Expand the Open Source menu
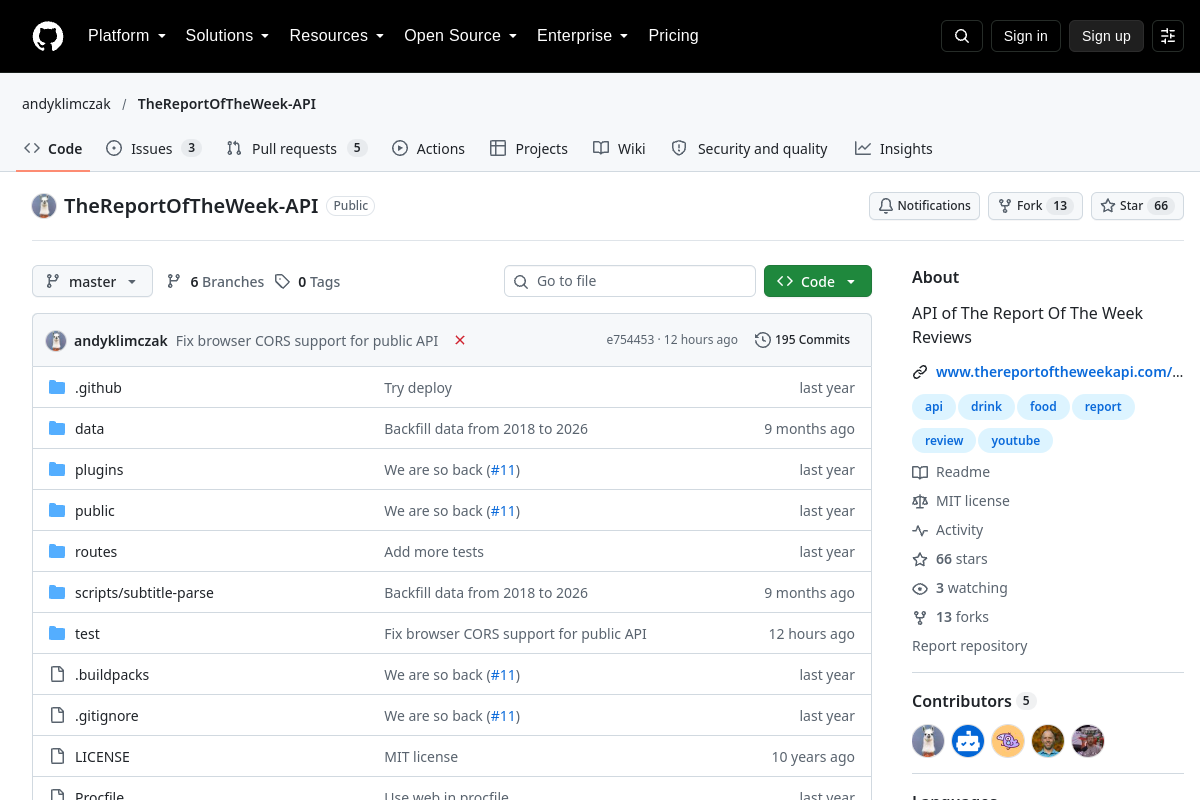1200x800 pixels. click(461, 36)
